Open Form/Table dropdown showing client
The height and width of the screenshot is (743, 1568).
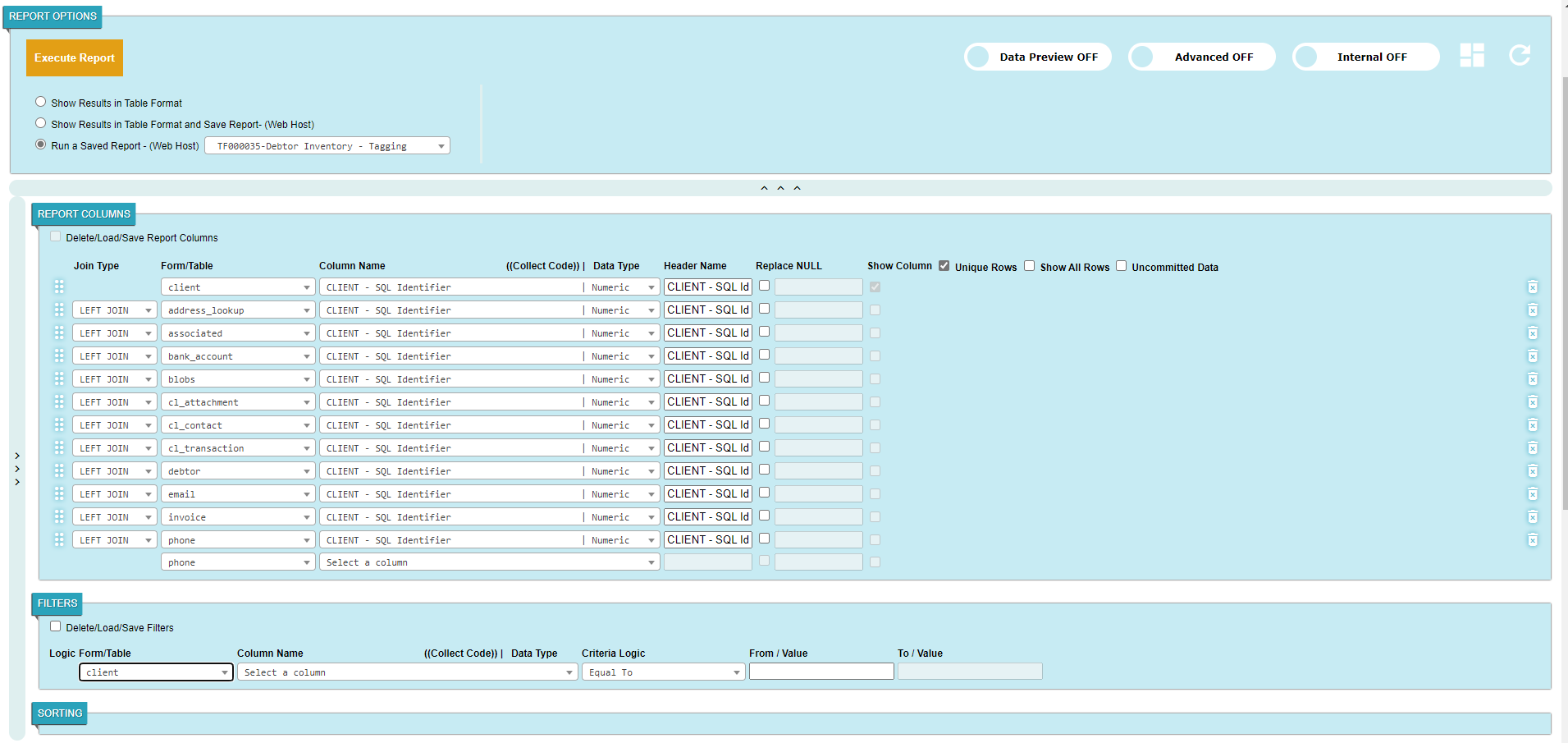tap(238, 287)
